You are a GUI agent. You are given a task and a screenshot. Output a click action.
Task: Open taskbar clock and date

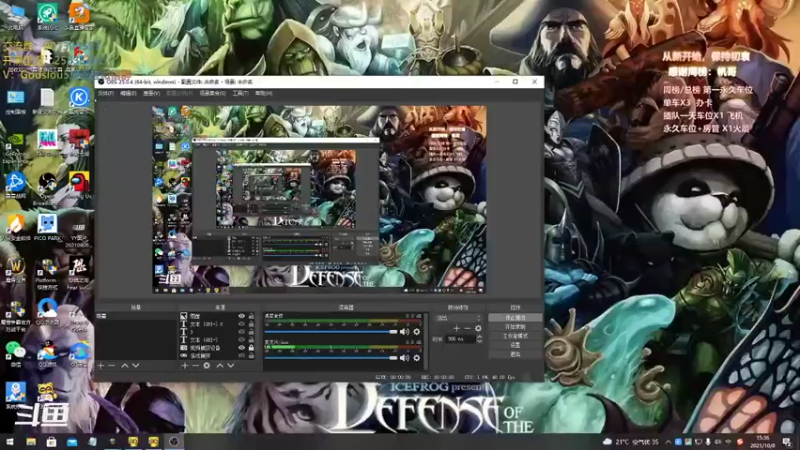coord(762,442)
